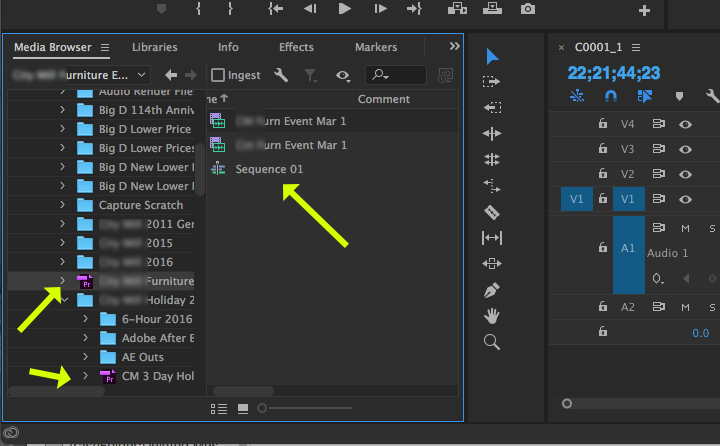Screen dimensions: 720x446
Task: Show more panel tabs chevrons
Action: tap(454, 46)
